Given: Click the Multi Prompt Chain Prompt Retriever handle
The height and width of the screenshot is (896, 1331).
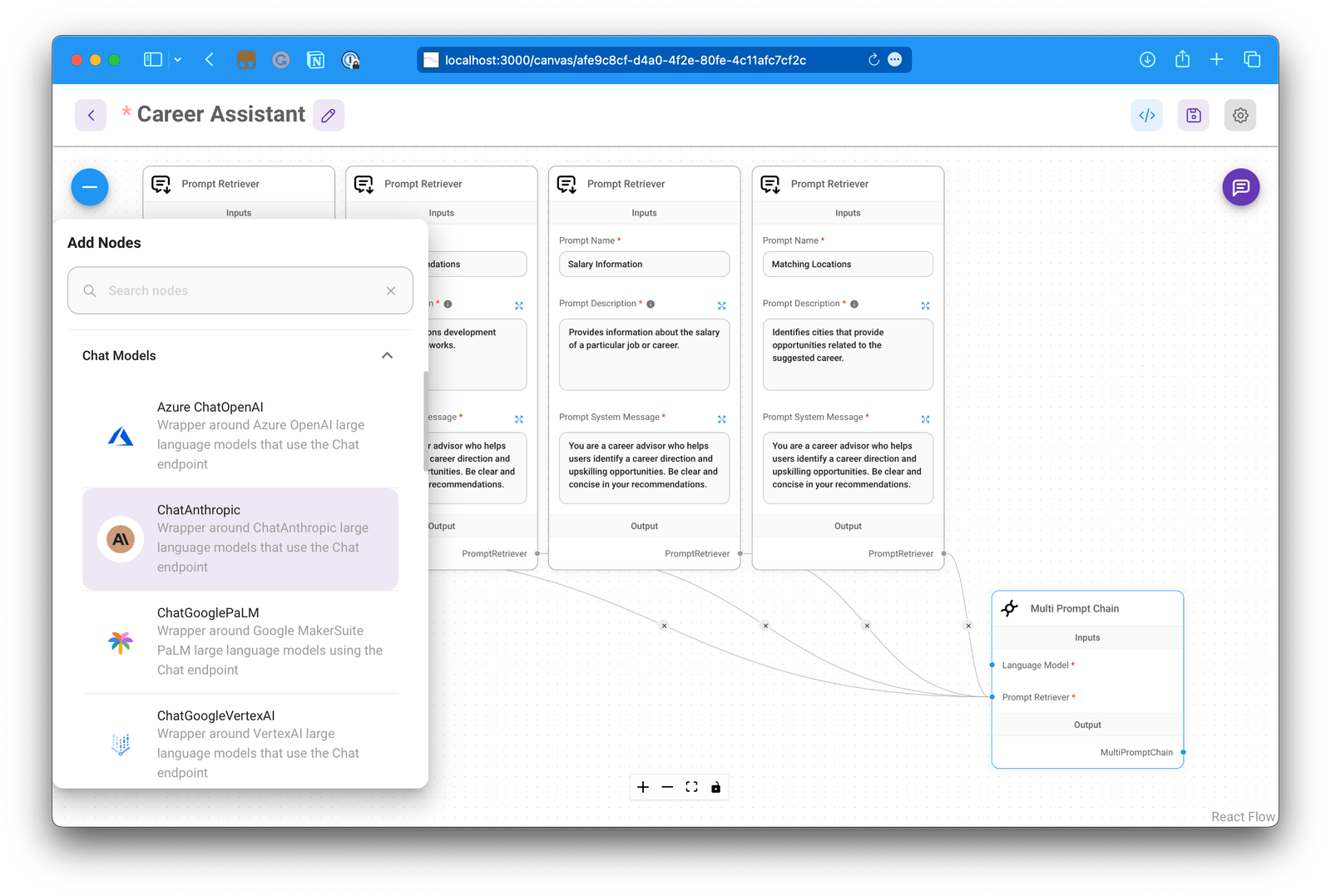Looking at the screenshot, I should 992,697.
